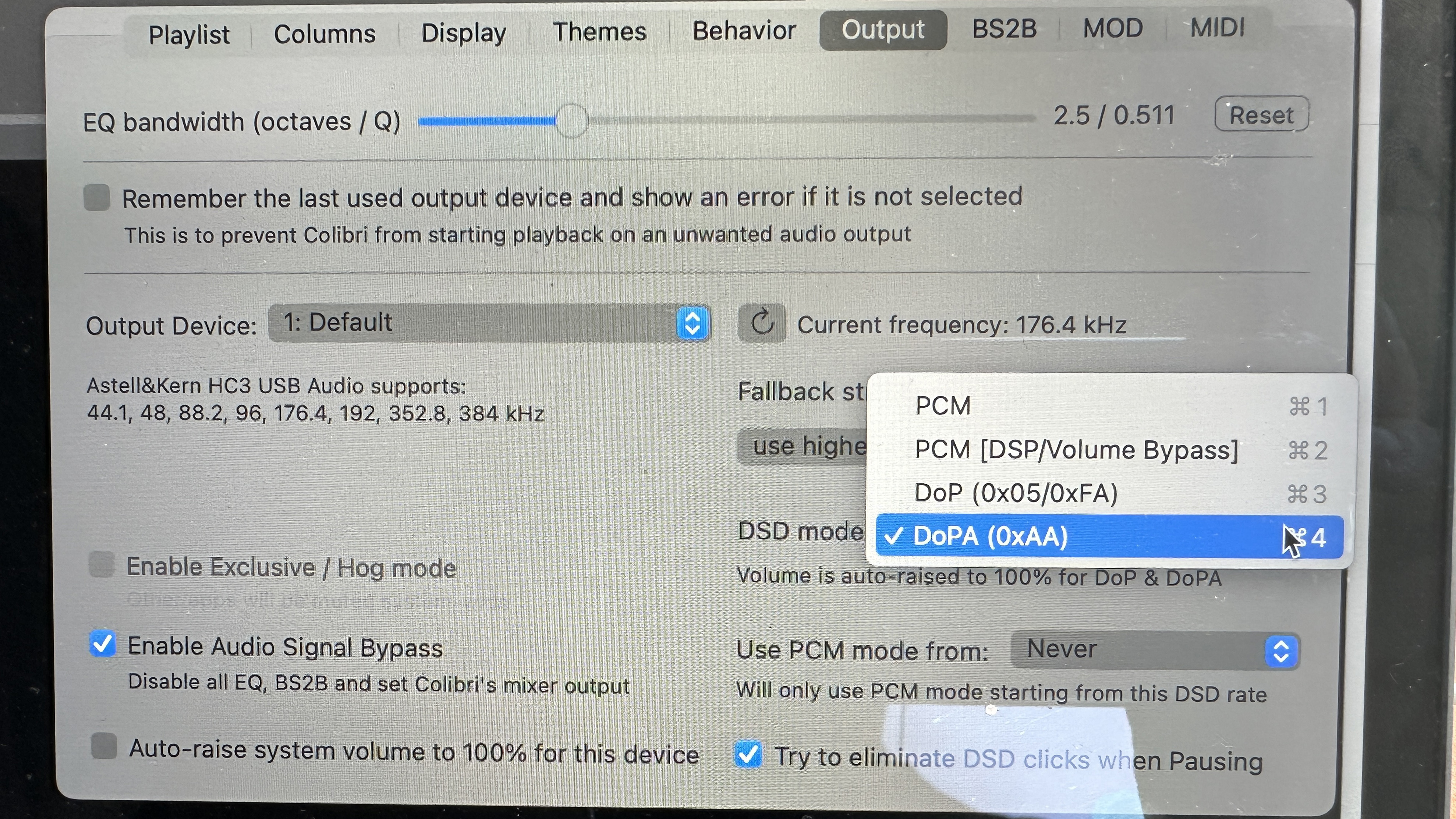Select DoPA (0xAA) DSD mode
This screenshot has width=1456, height=819.
click(1100, 537)
